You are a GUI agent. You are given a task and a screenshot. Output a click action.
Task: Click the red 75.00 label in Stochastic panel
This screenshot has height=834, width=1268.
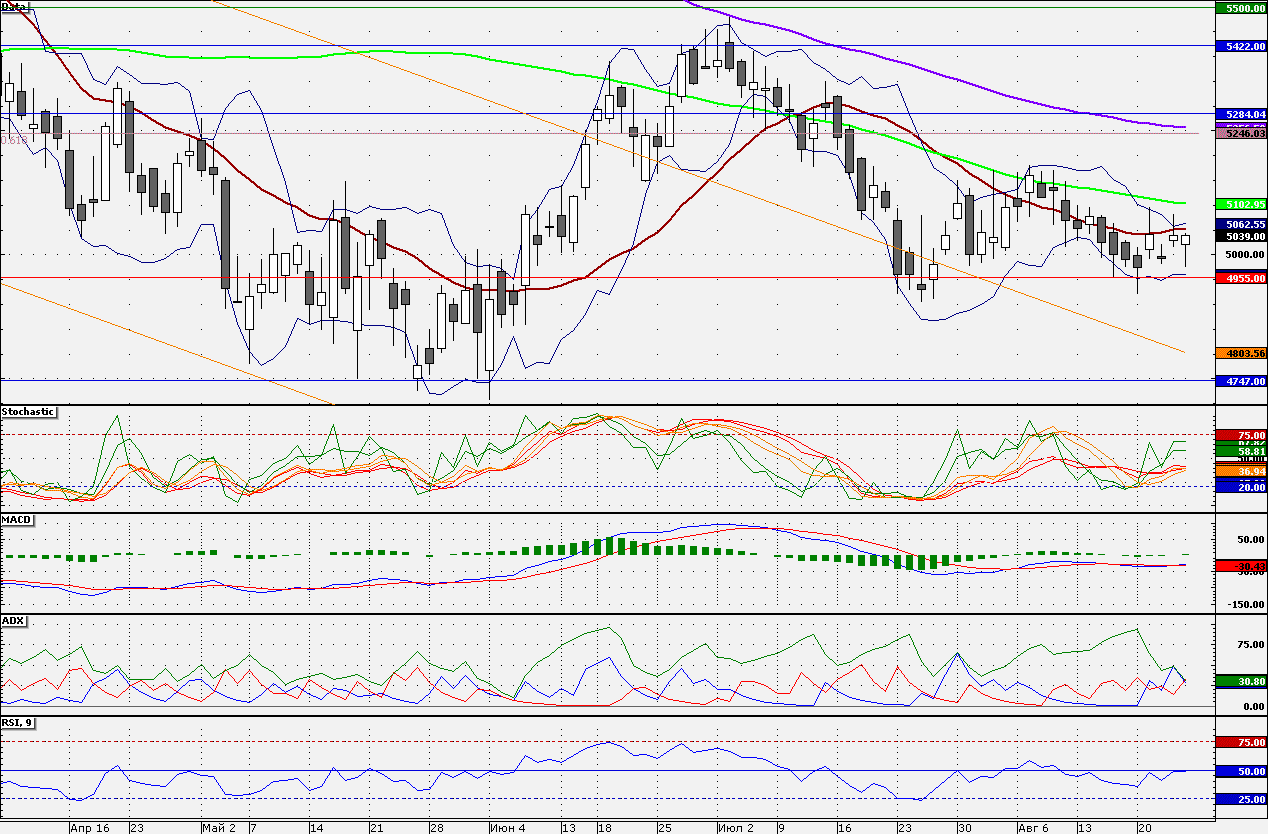coord(1241,435)
